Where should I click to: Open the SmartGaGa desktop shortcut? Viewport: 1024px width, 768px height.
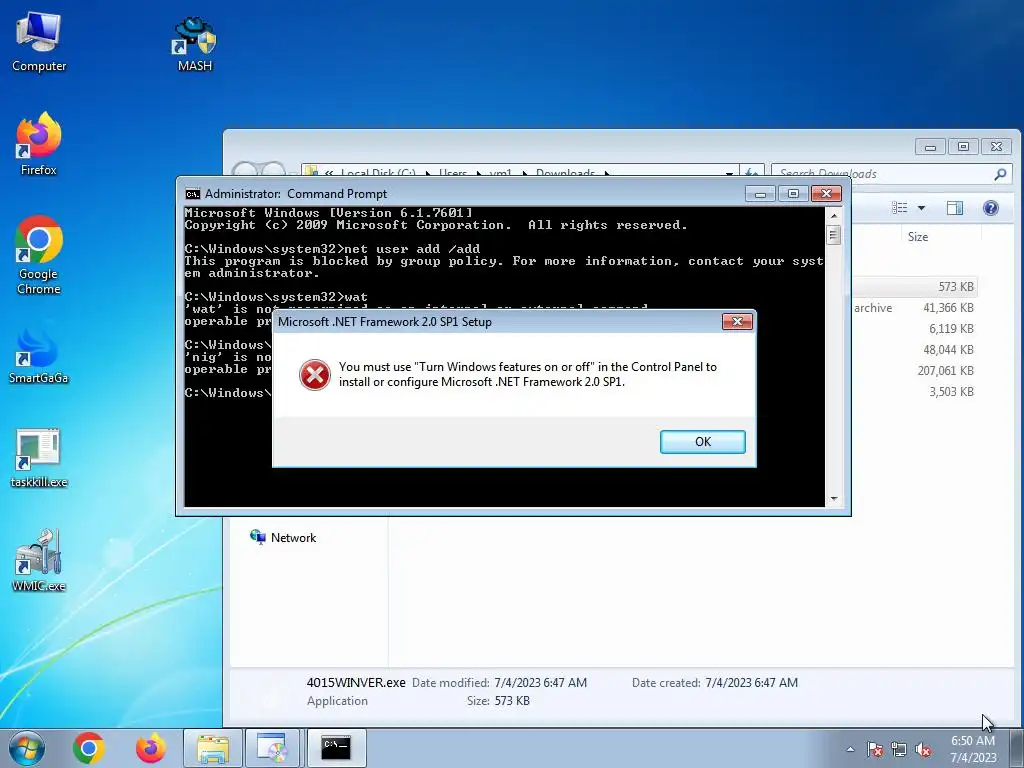point(39,356)
